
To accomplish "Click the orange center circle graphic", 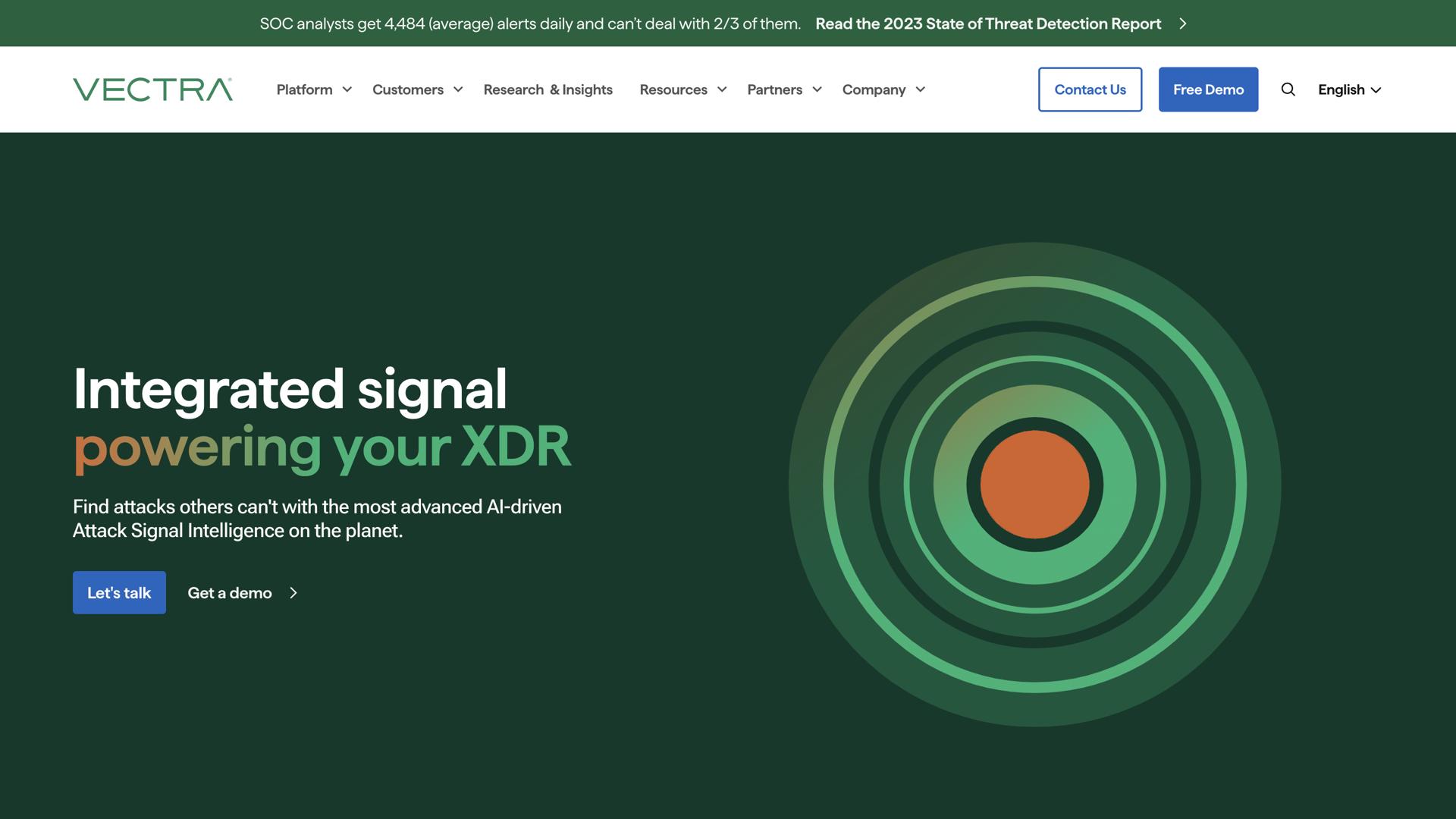I will [x=1034, y=485].
